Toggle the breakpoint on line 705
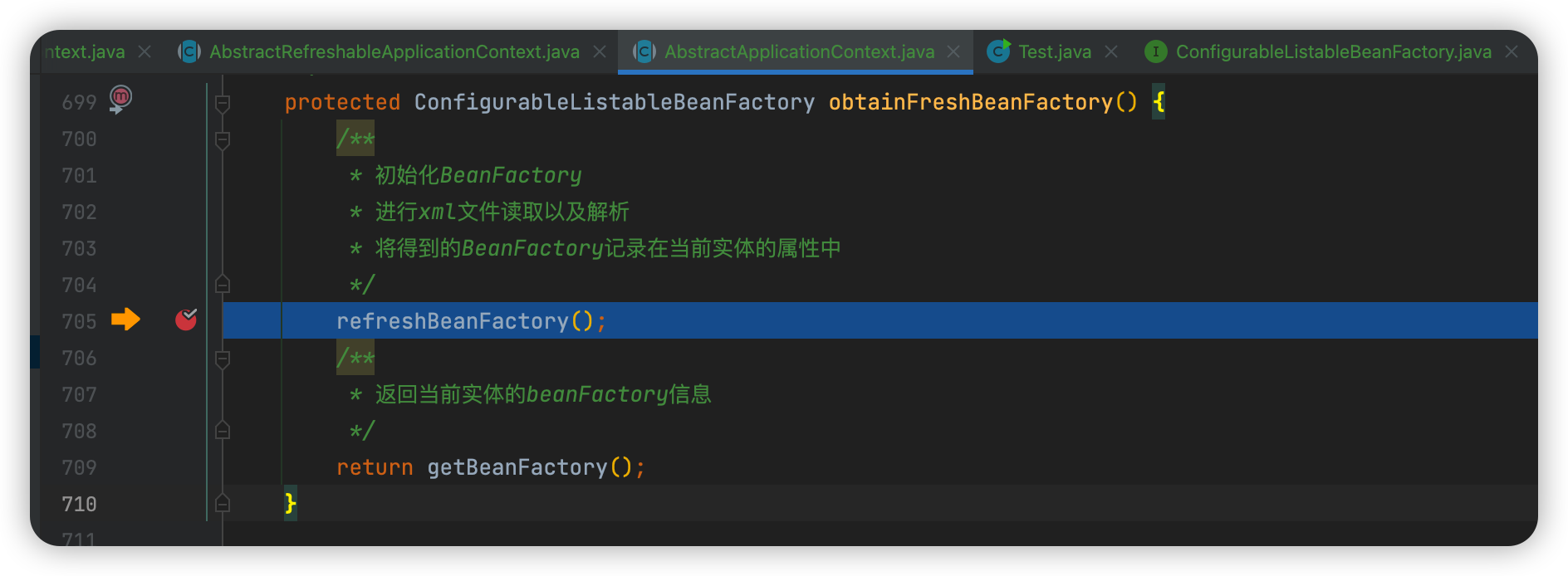This screenshot has height=576, width=1568. (186, 320)
